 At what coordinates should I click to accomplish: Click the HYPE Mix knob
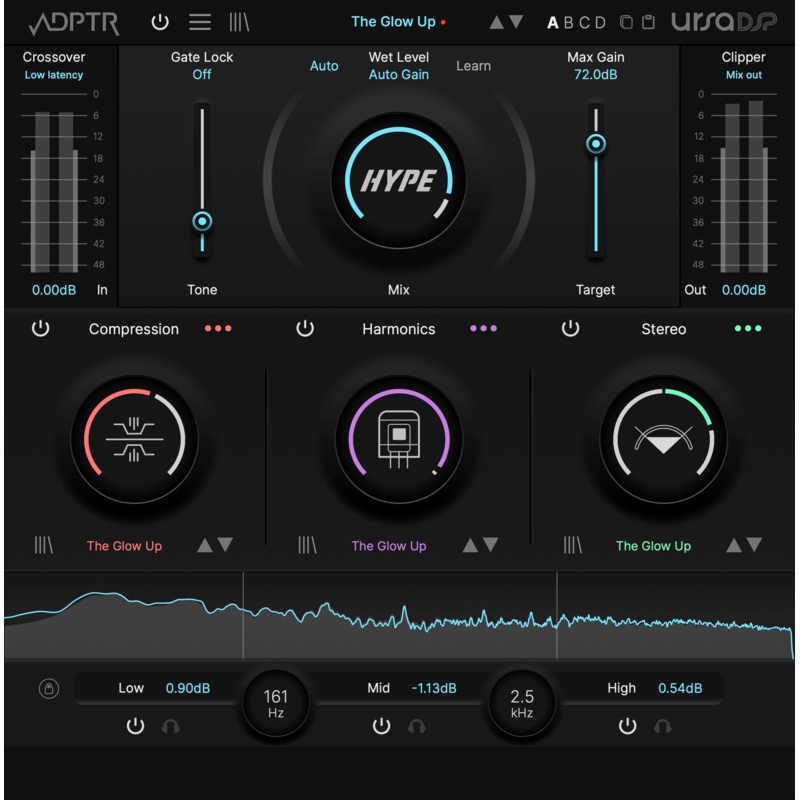pos(398,180)
